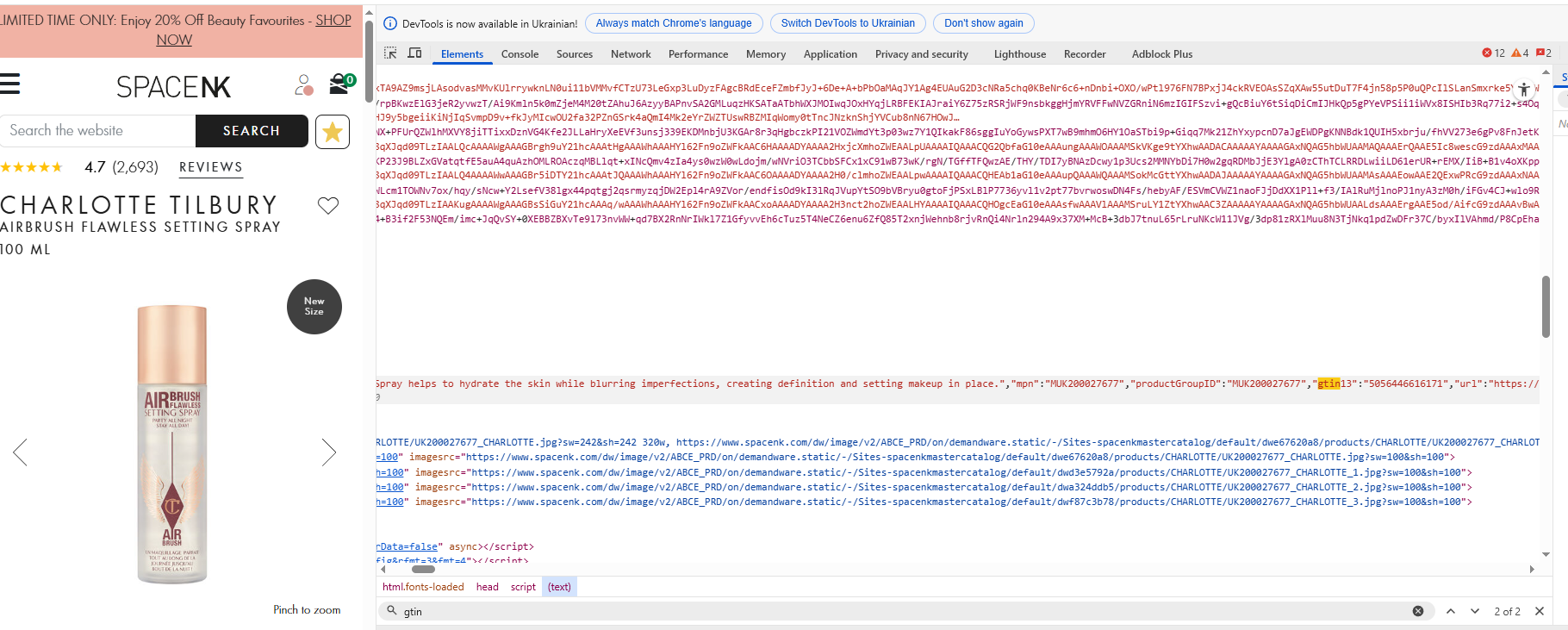This screenshot has width=1568, height=630.
Task: Click Always match Chrome's language button
Action: coord(674,23)
